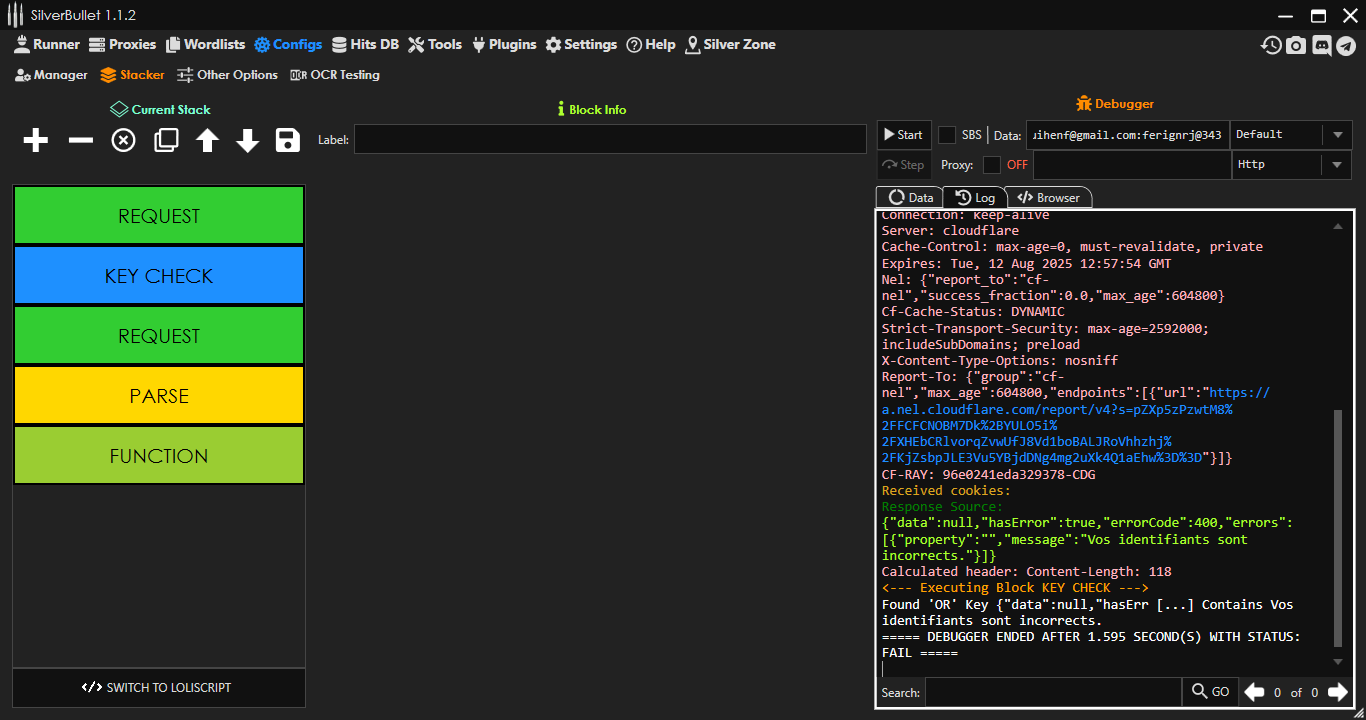Take a screenshot with the camera icon
The height and width of the screenshot is (720, 1366).
(1296, 45)
